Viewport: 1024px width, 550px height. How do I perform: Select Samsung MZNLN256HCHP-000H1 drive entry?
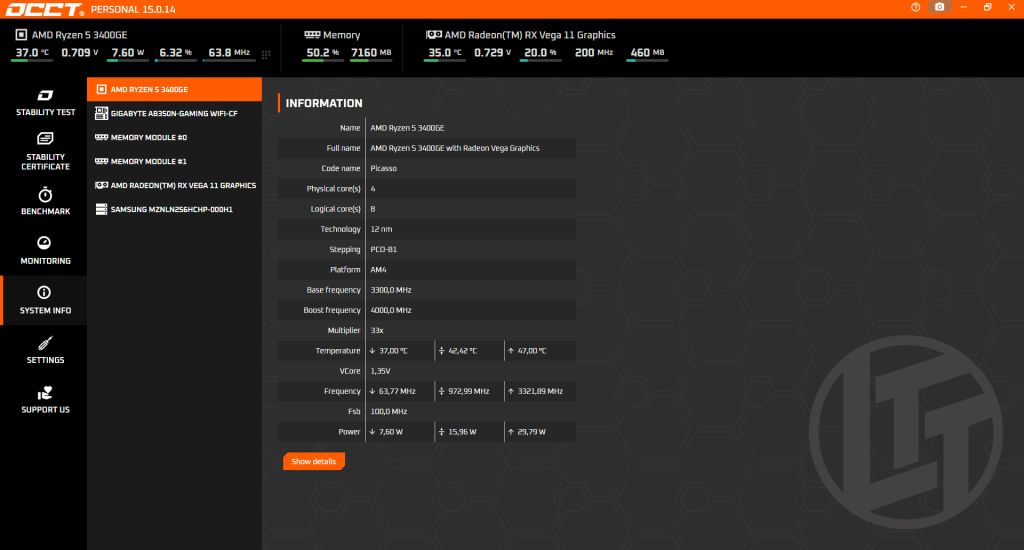pos(174,210)
